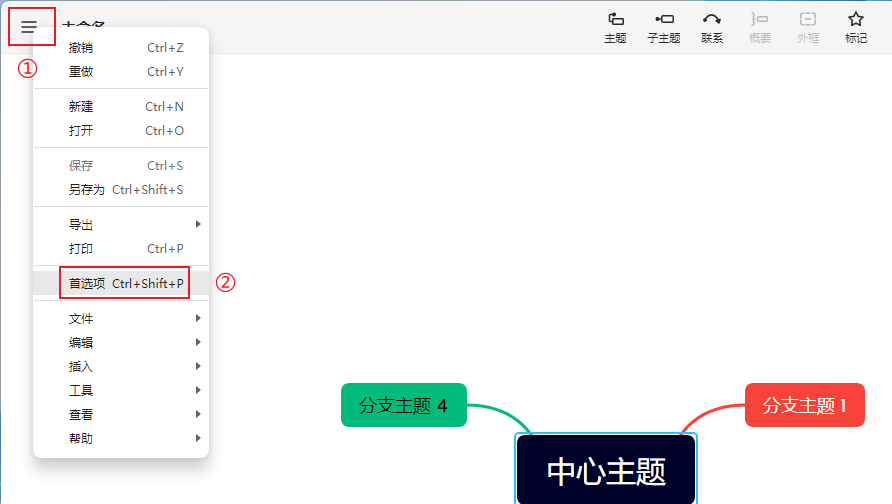Select 打开 menu entry

point(121,131)
